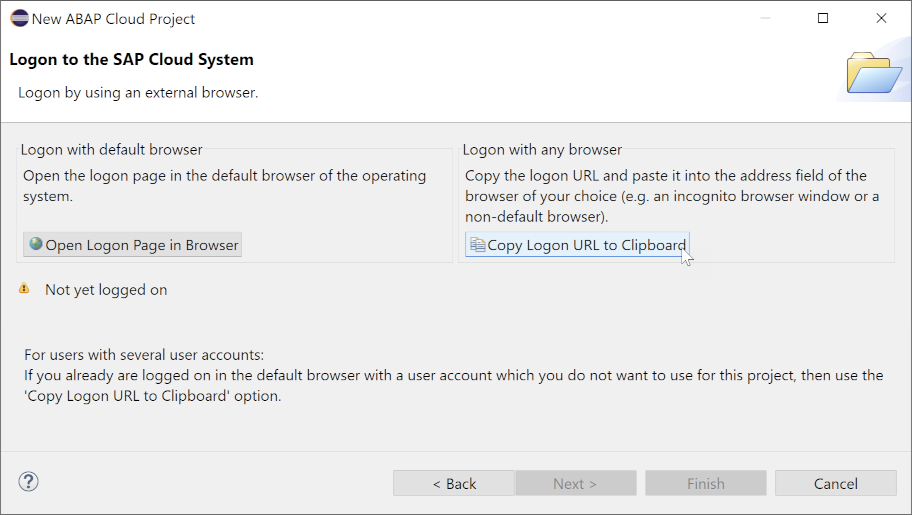This screenshot has height=515, width=912.
Task: Click the disabled Next button
Action: [x=575, y=484]
